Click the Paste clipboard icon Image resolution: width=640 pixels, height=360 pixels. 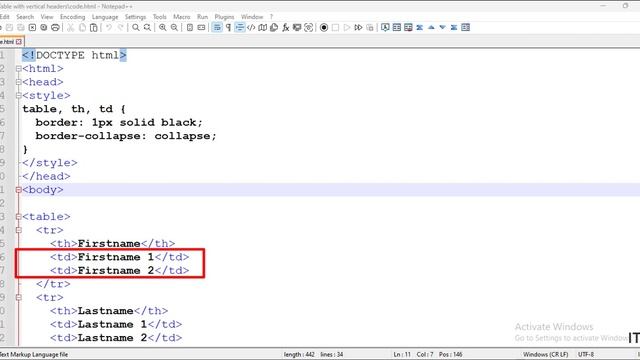pyautogui.click(x=93, y=27)
